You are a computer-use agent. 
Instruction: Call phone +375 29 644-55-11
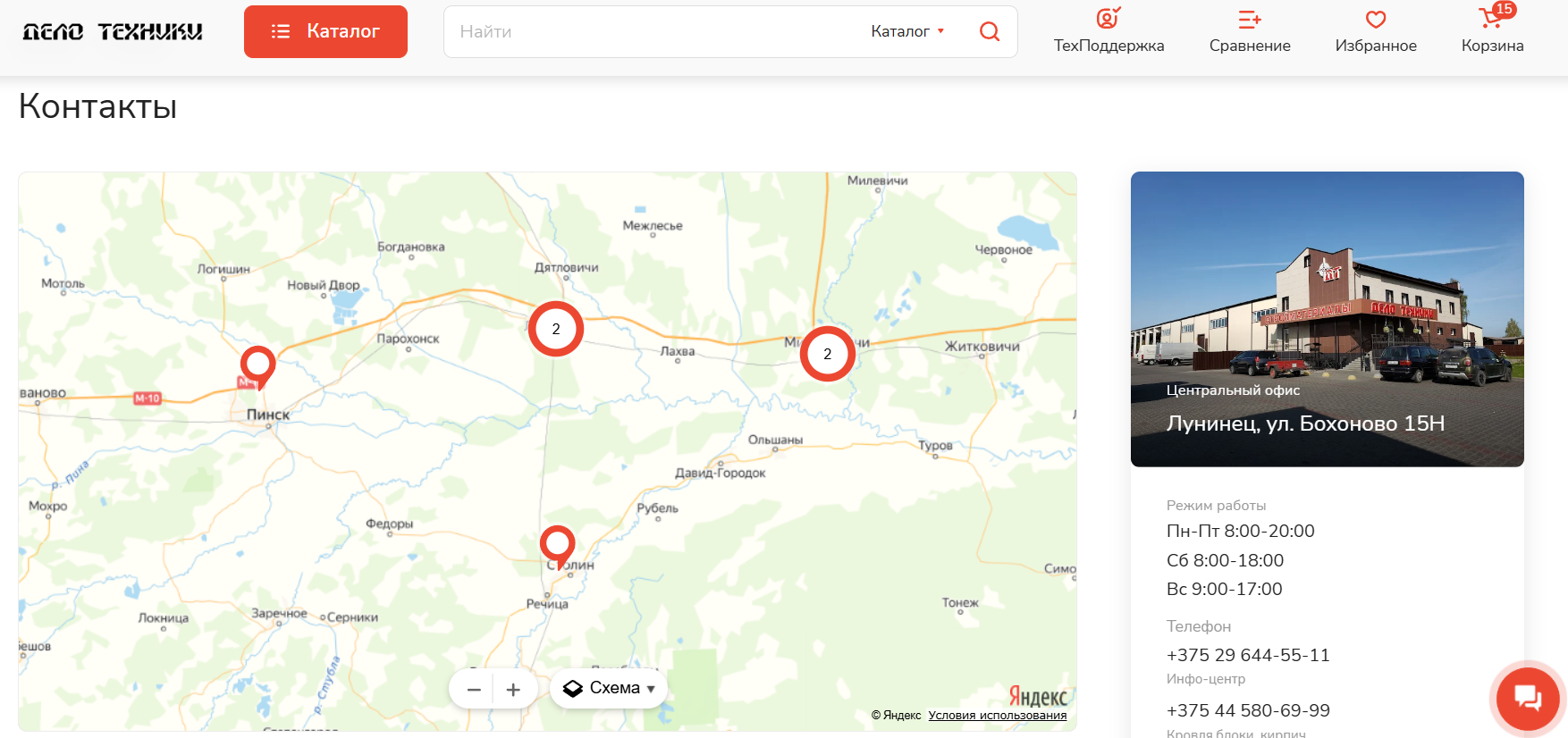click(1248, 655)
